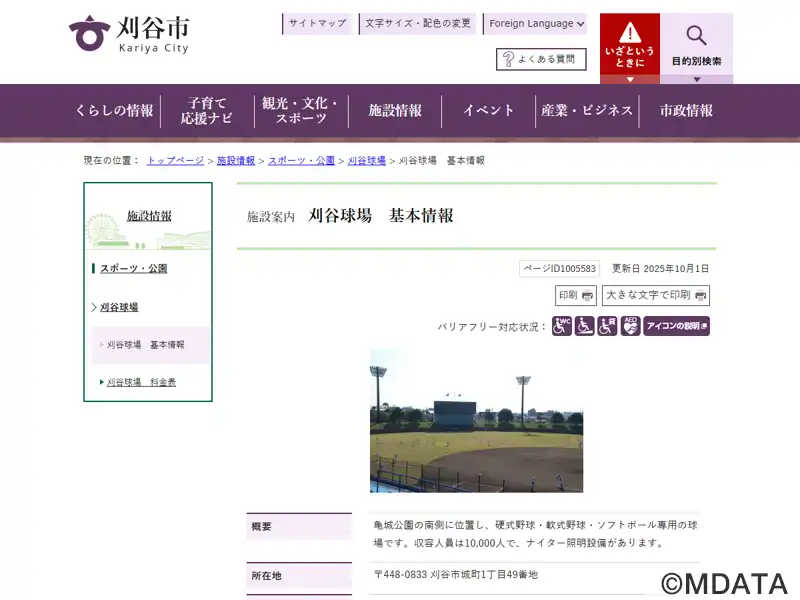Open 刈谷球場 料金表 in sidebar

pyautogui.click(x=141, y=382)
